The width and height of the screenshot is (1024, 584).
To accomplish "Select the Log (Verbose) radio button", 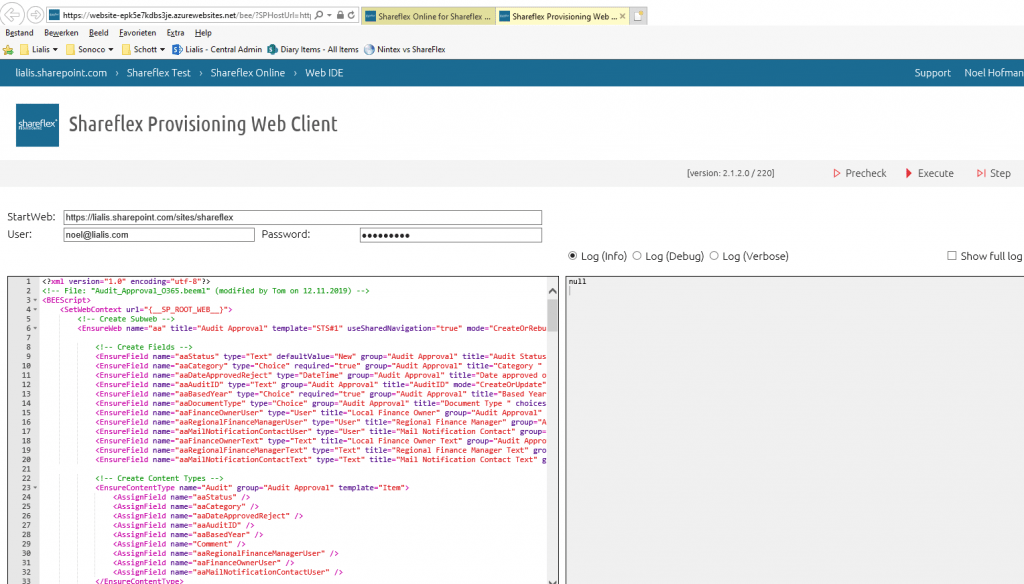I will (714, 256).
